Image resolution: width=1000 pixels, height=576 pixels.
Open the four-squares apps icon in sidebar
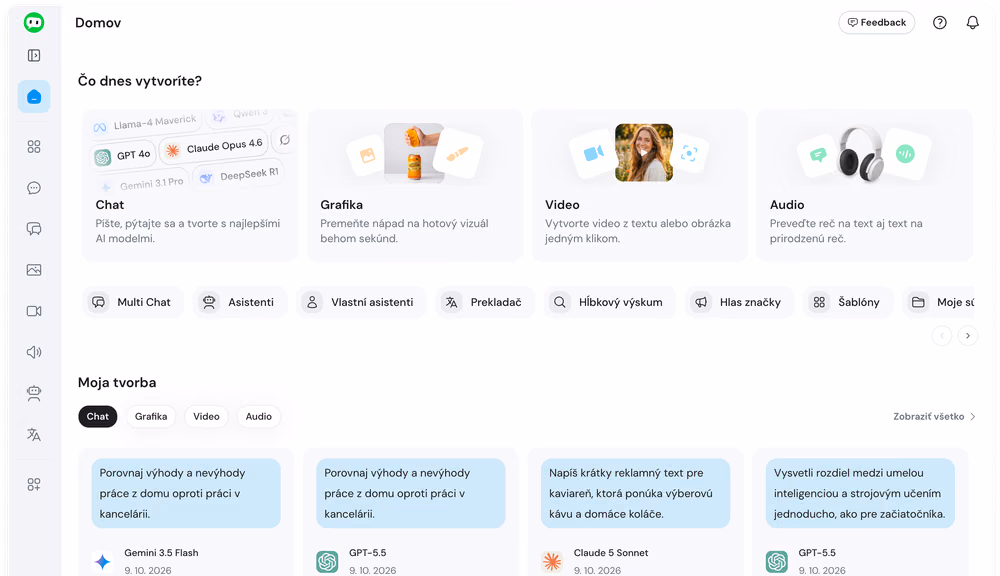pos(34,147)
